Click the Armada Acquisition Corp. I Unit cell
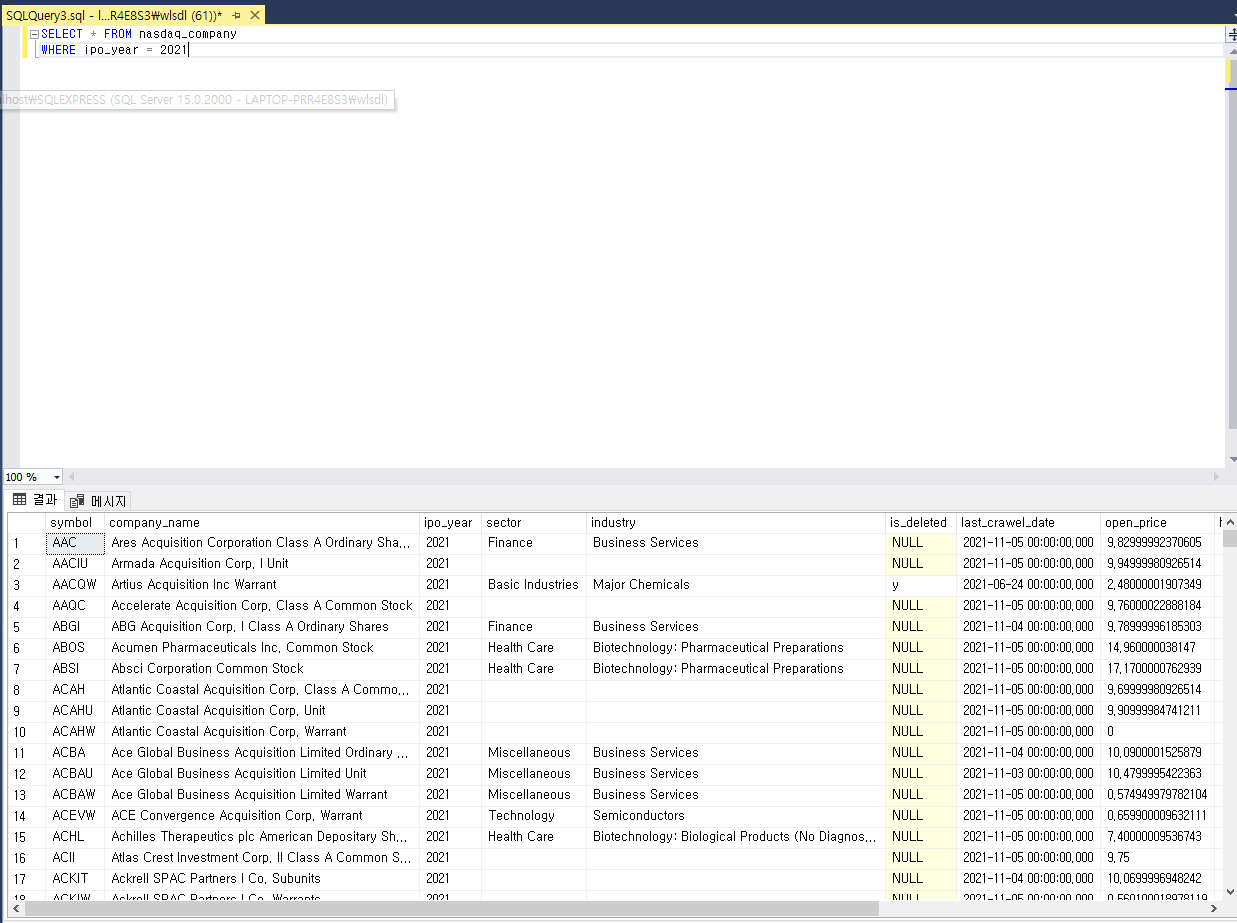The width and height of the screenshot is (1237, 923). click(262, 564)
